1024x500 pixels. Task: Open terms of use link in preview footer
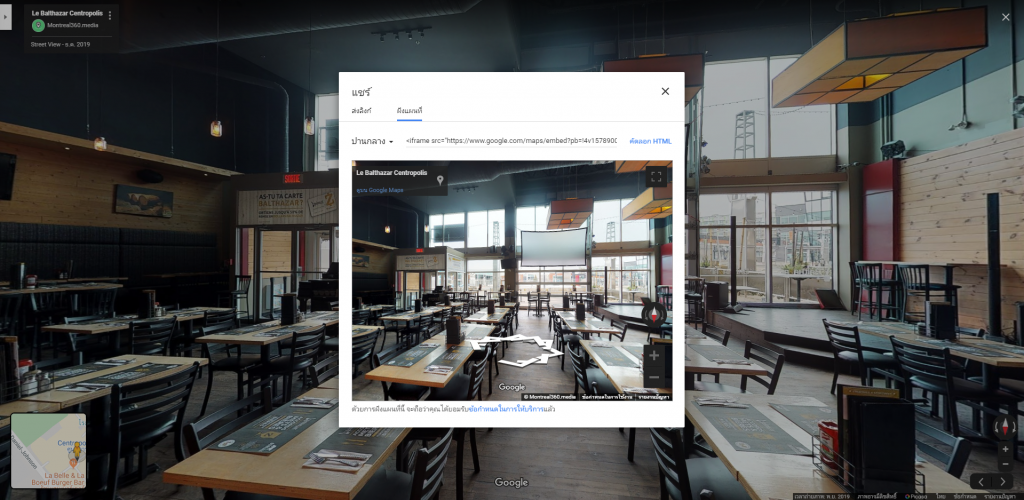(x=607, y=396)
